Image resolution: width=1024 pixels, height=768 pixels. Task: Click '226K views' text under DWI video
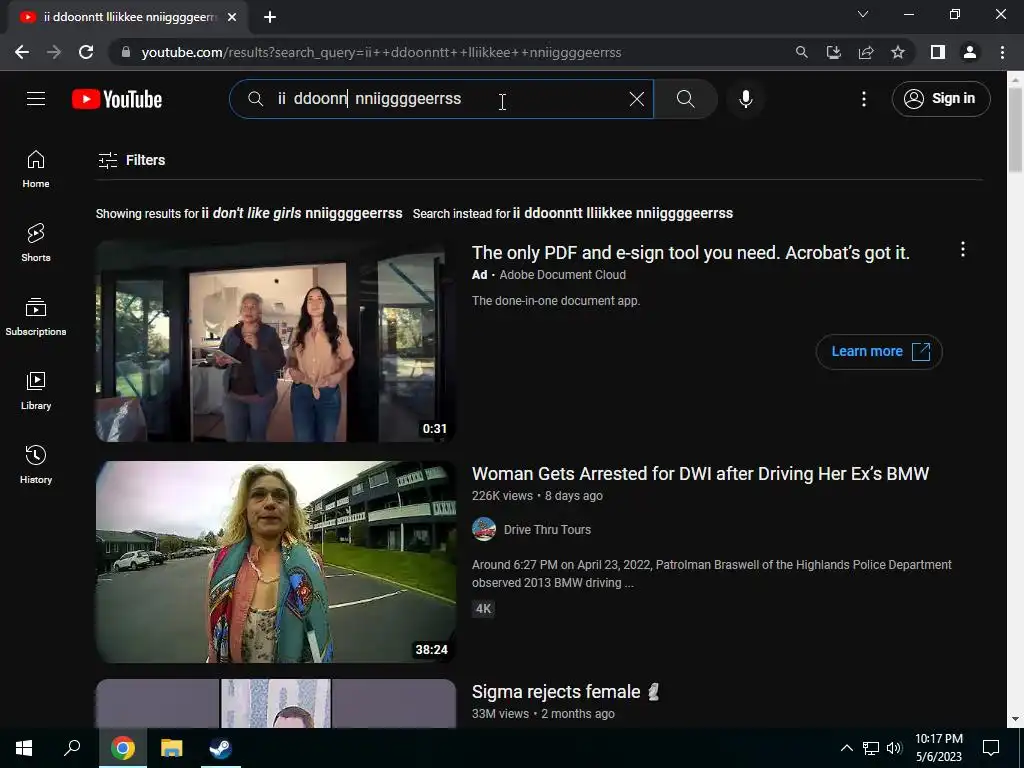coord(502,496)
